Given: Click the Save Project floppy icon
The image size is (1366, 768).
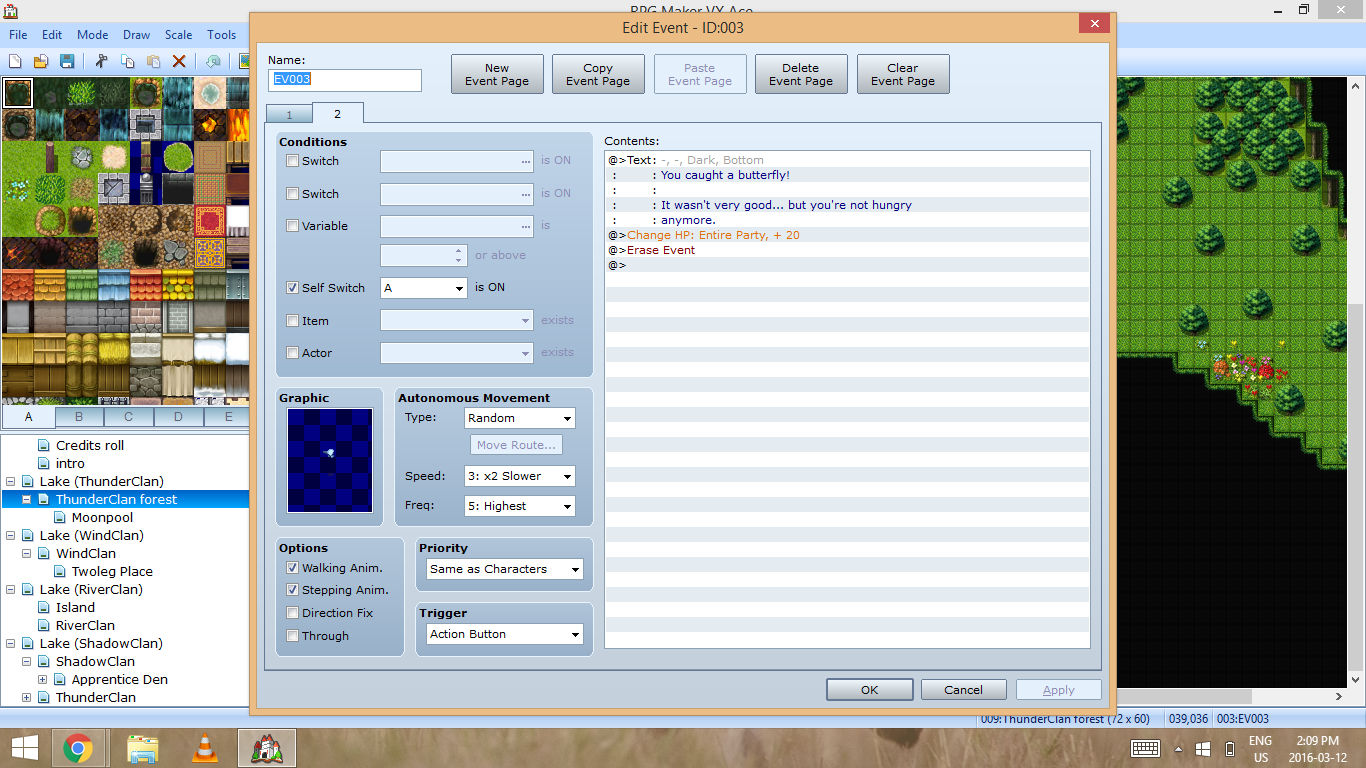Looking at the screenshot, I should (x=67, y=61).
